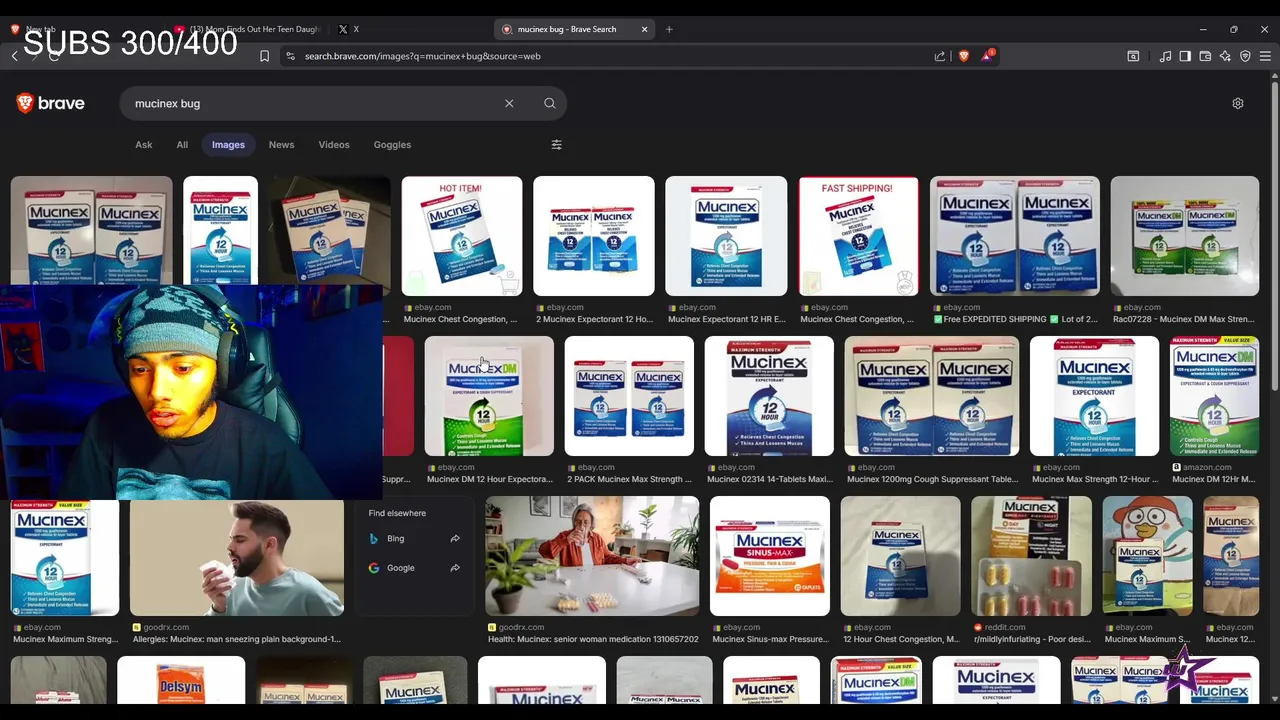Open the Mucinex 02314 14-Tablets thumbnail
Screen dimensions: 1280x720
769,396
